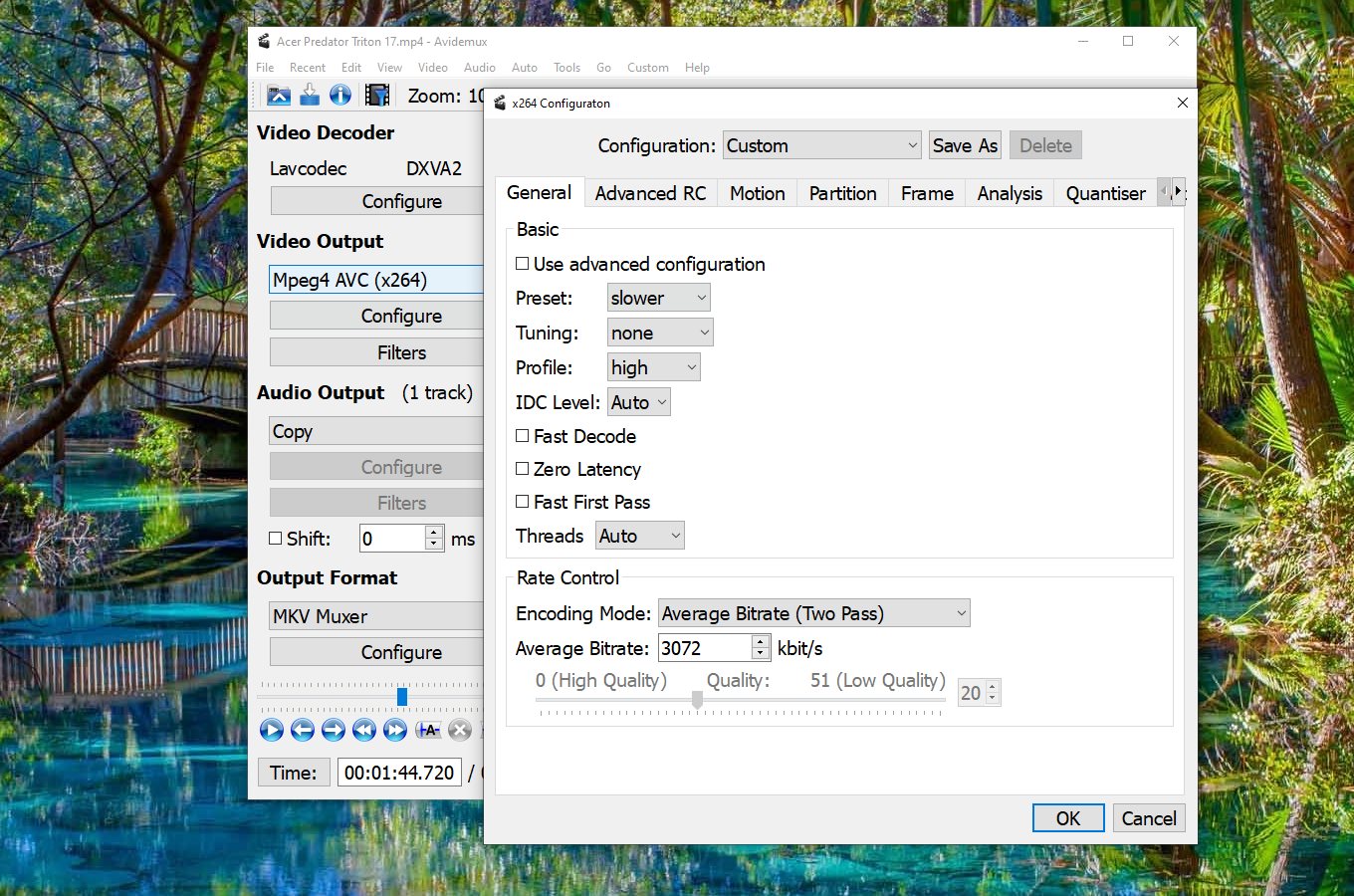Open the Preset dropdown showing slower

point(658,298)
